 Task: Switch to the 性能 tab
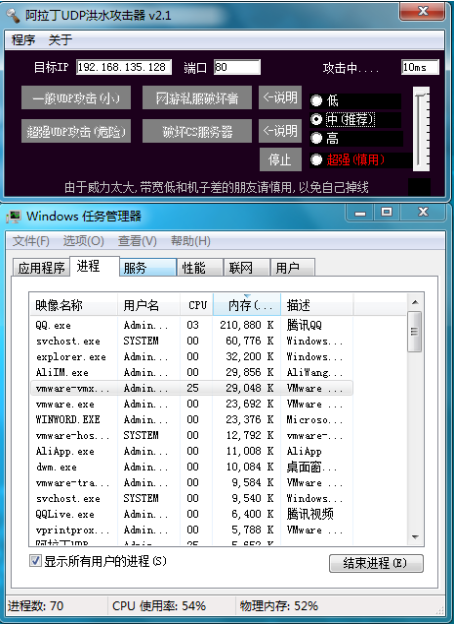coord(200,267)
